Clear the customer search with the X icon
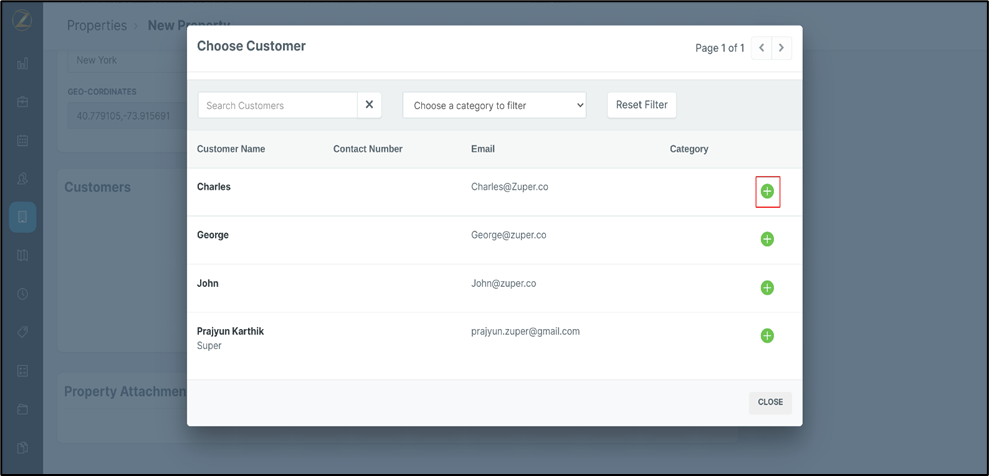 coord(369,105)
